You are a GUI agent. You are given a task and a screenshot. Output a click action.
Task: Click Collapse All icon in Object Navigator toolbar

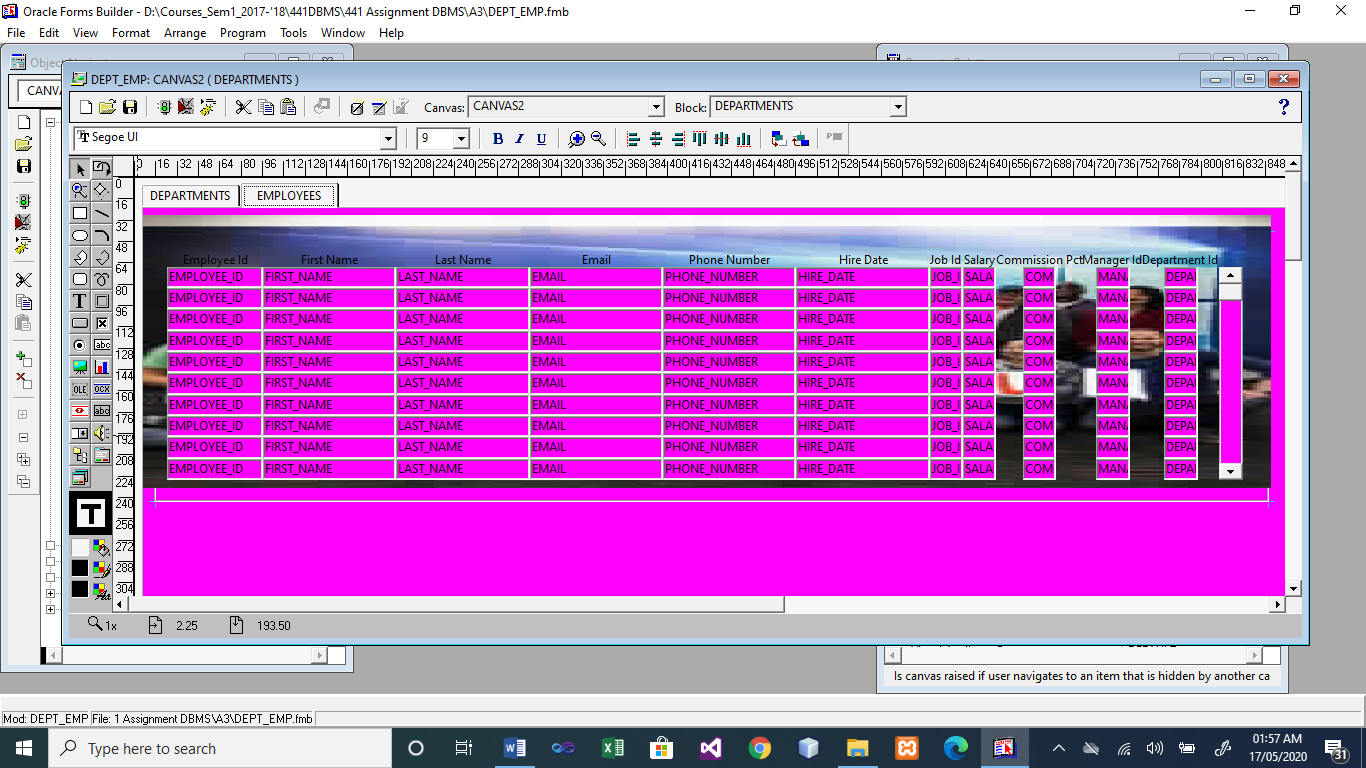(x=24, y=481)
